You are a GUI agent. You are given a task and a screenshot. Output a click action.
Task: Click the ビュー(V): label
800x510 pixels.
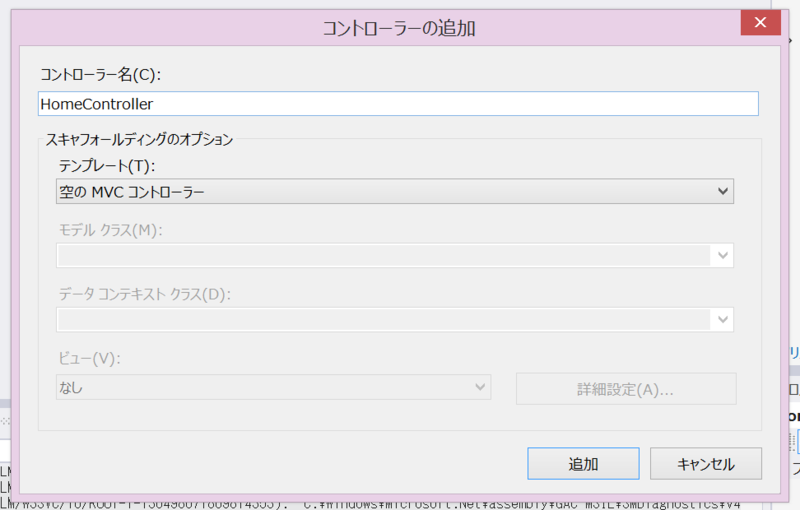click(x=89, y=359)
